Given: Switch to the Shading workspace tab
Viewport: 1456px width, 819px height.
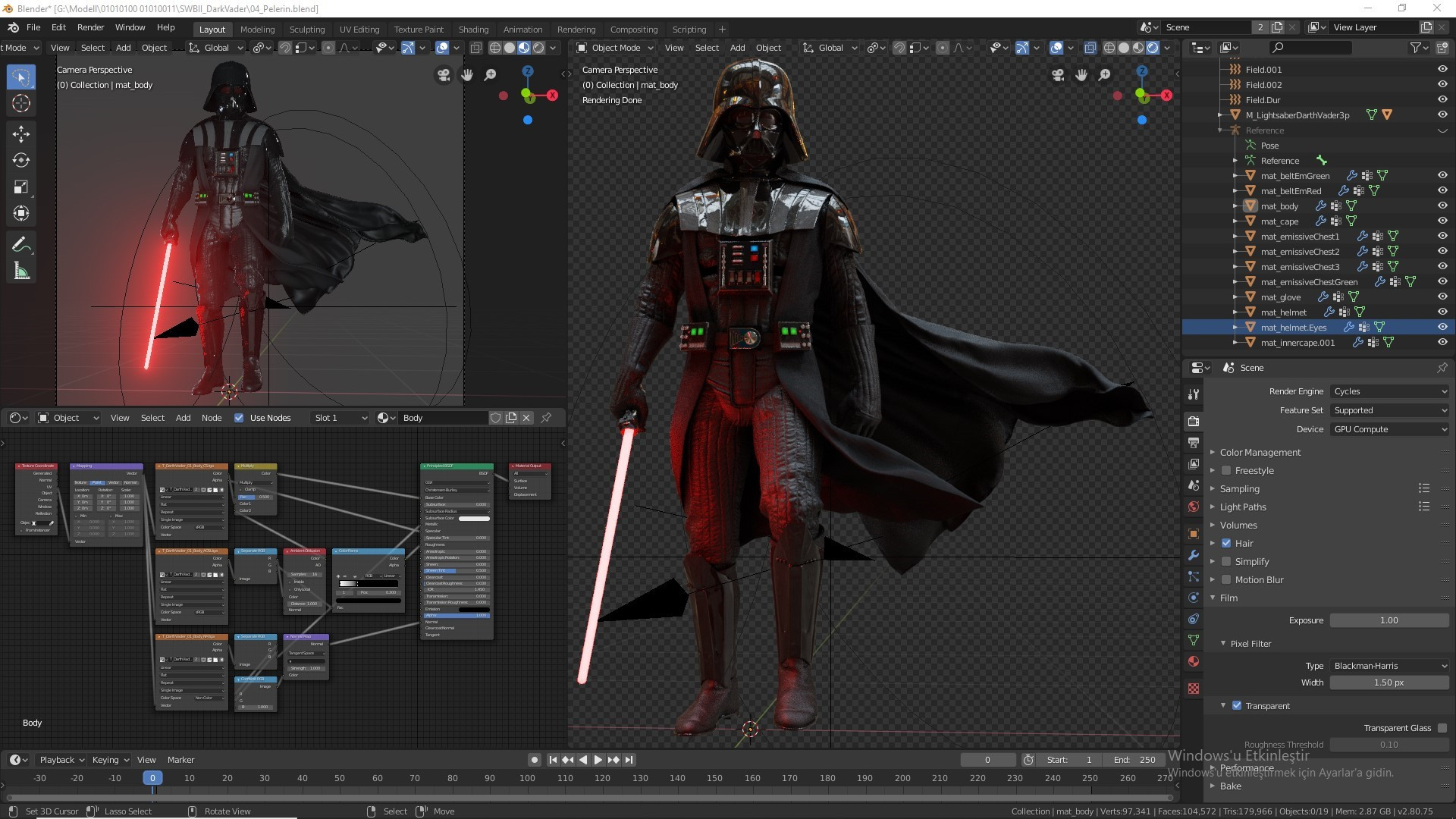Looking at the screenshot, I should 473,30.
